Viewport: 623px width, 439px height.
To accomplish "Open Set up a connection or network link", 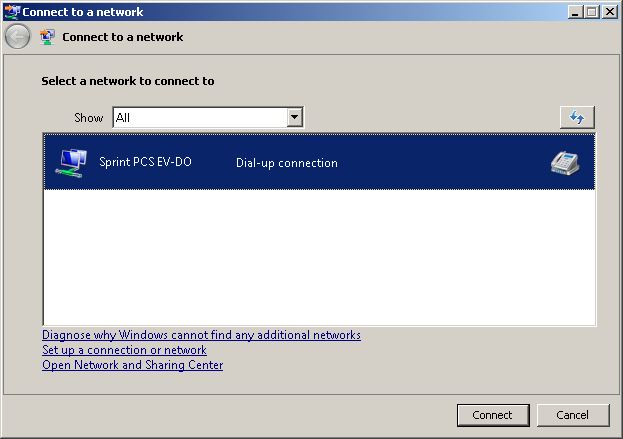I will (x=124, y=350).
